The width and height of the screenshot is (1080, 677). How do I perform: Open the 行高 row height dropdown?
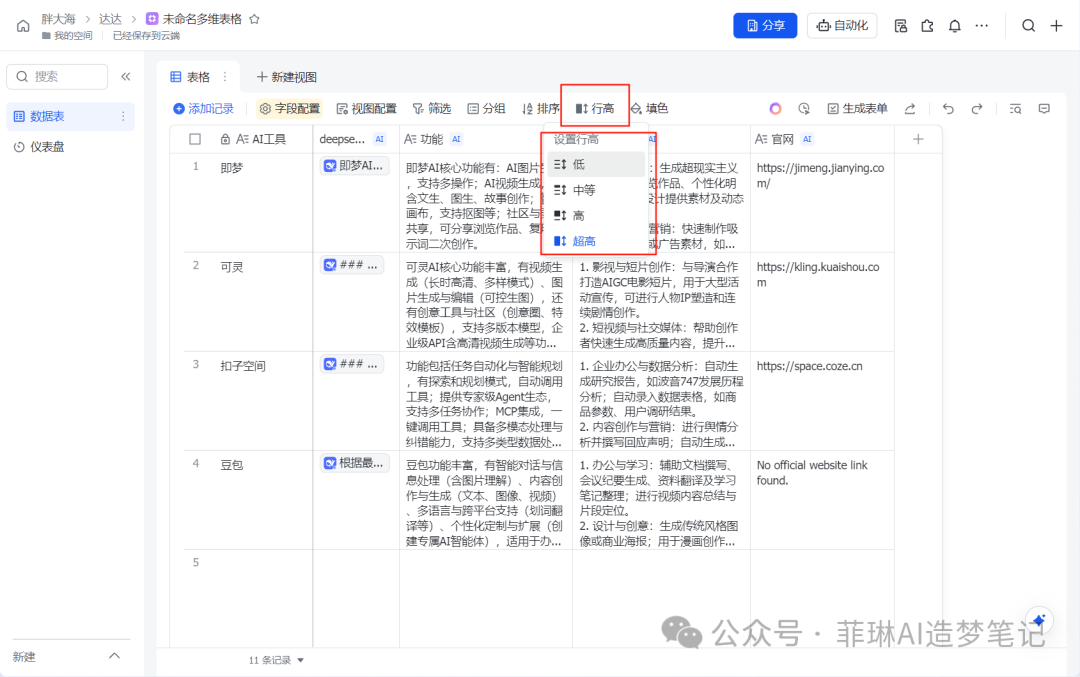click(594, 108)
